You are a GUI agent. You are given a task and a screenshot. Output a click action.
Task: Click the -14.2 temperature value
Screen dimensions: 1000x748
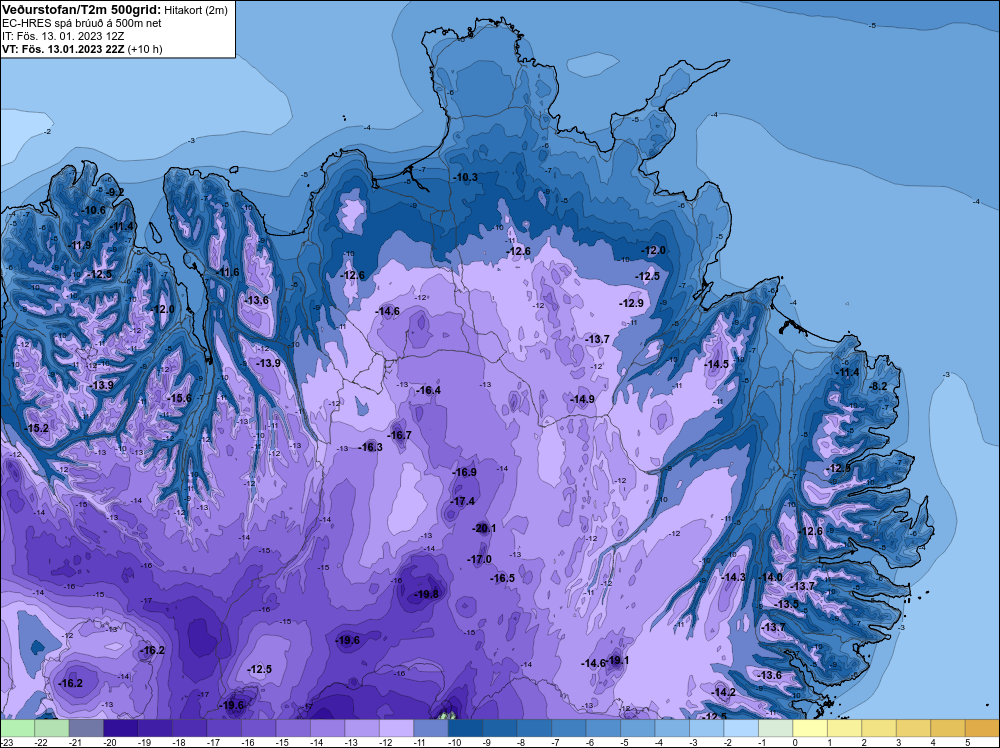click(724, 693)
